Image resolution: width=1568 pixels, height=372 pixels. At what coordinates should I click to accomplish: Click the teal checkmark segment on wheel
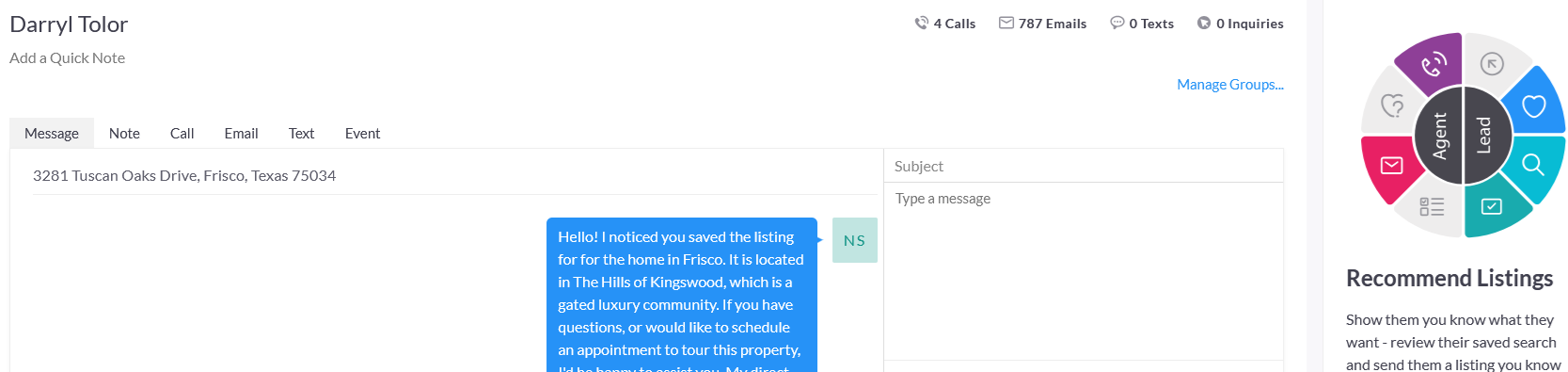pyautogui.click(x=1493, y=207)
